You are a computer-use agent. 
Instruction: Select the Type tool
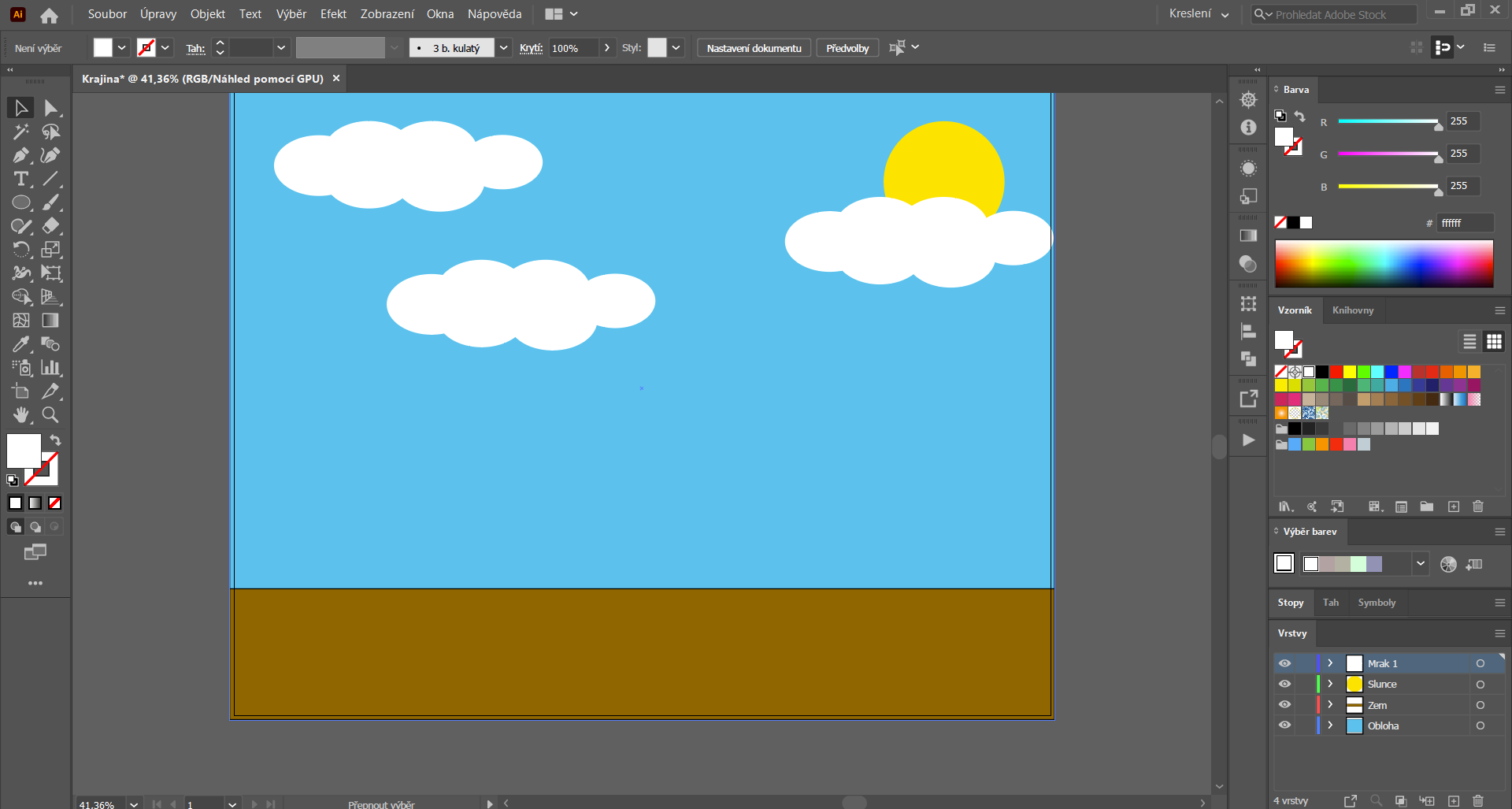[x=21, y=180]
